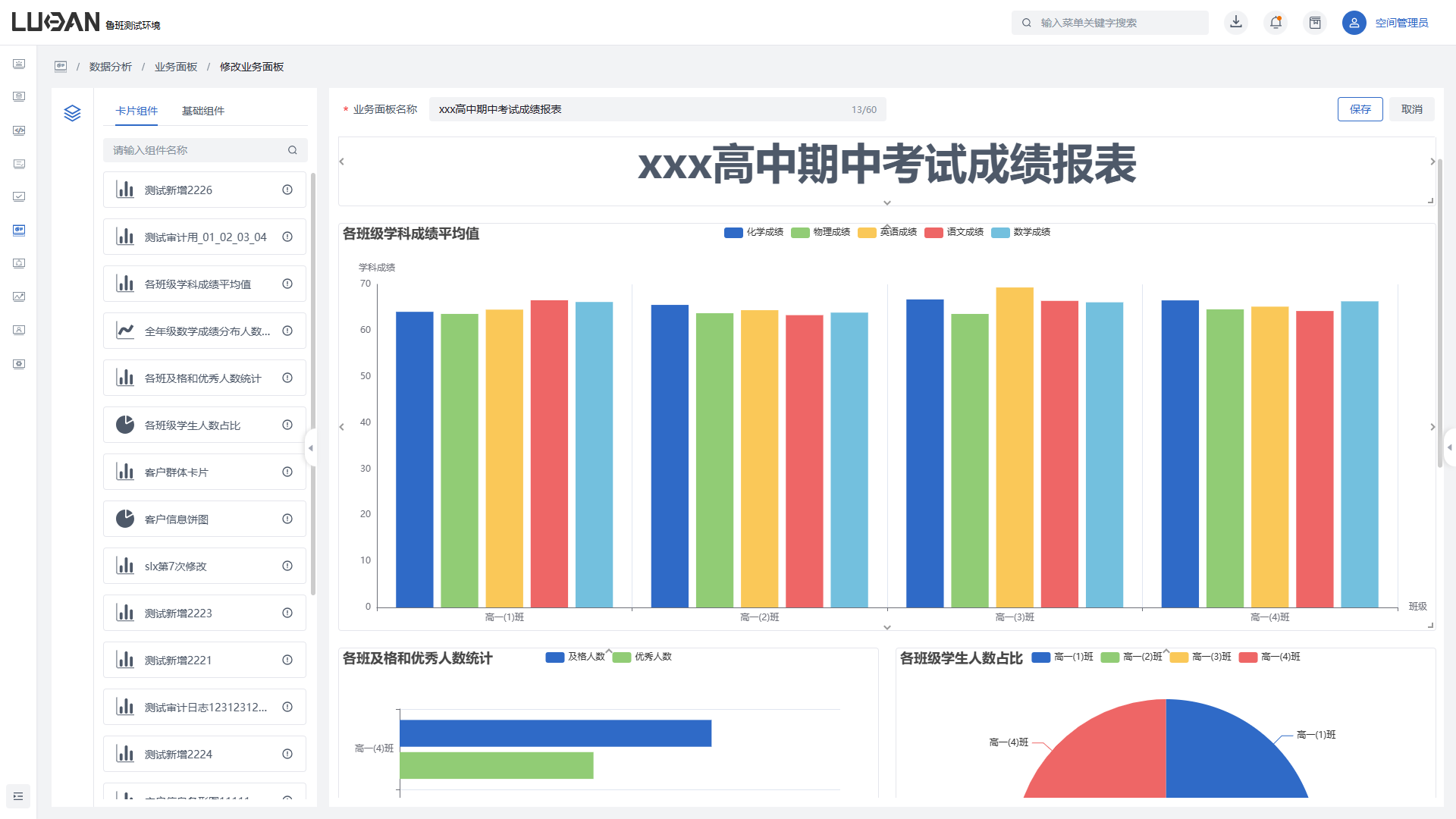
Task: Click left chevron of 各班级学科成绩平均值 chart
Action: (x=342, y=427)
